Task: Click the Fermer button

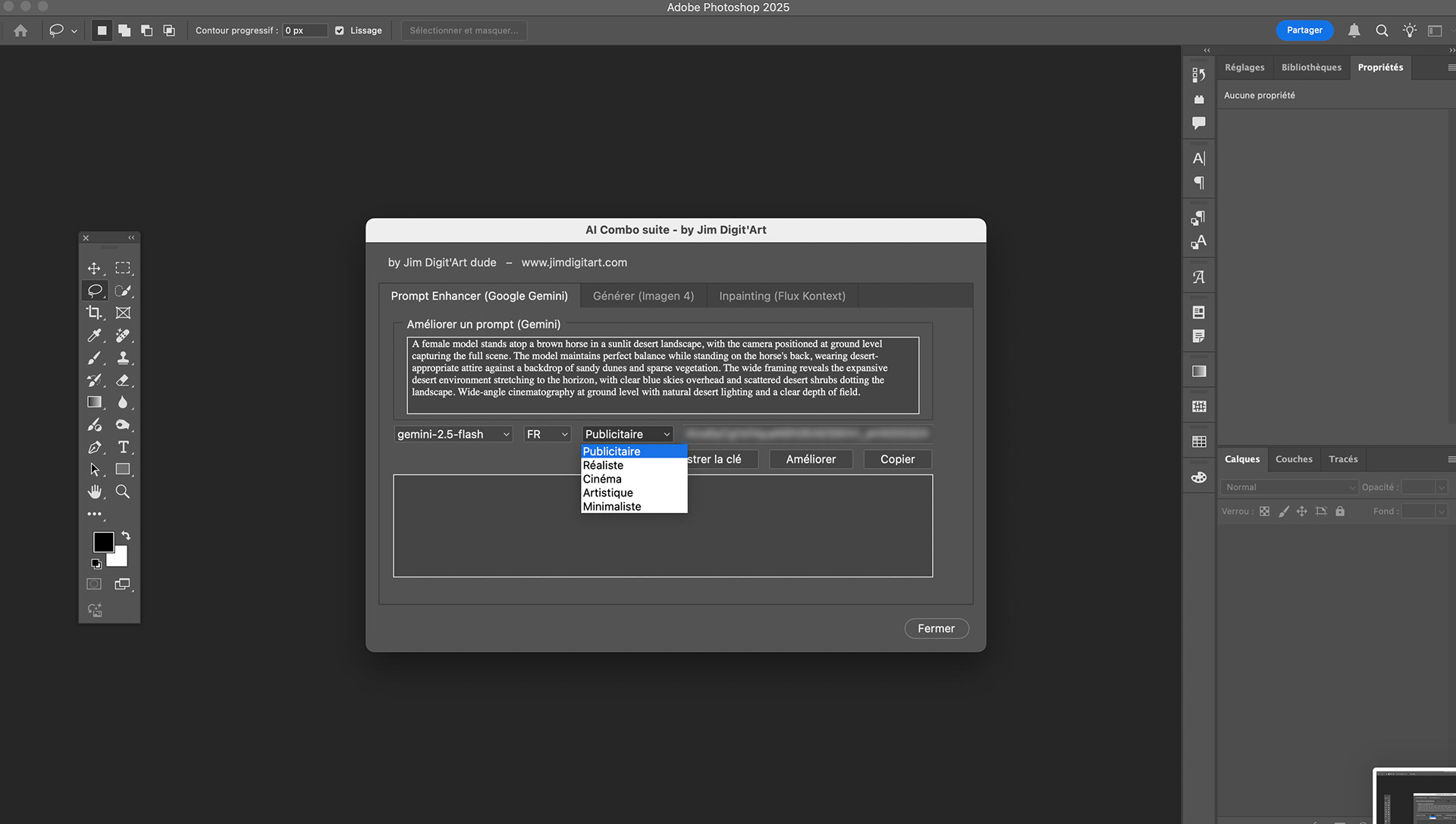Action: [936, 628]
